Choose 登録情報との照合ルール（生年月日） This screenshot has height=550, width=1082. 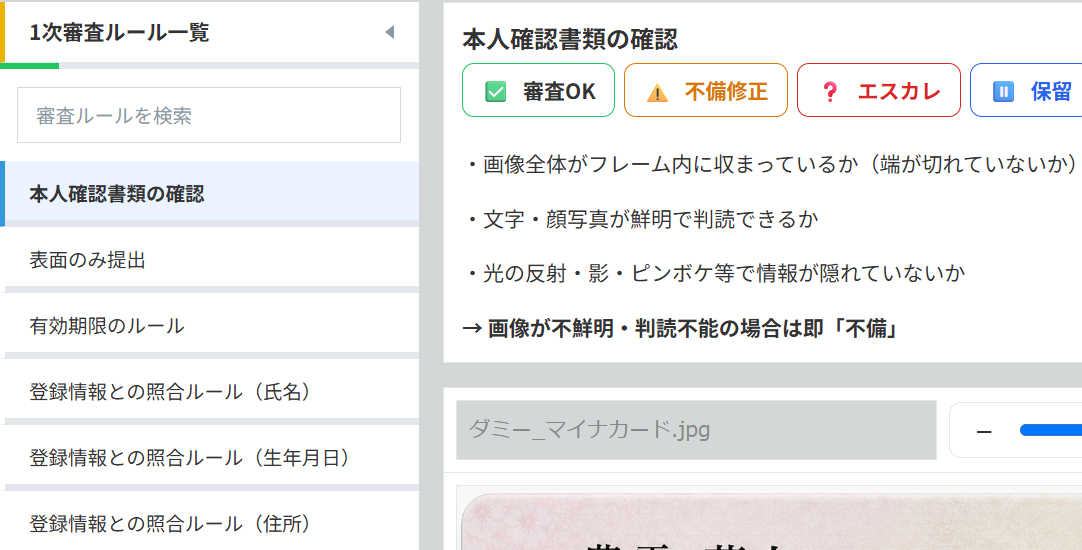pos(210,457)
